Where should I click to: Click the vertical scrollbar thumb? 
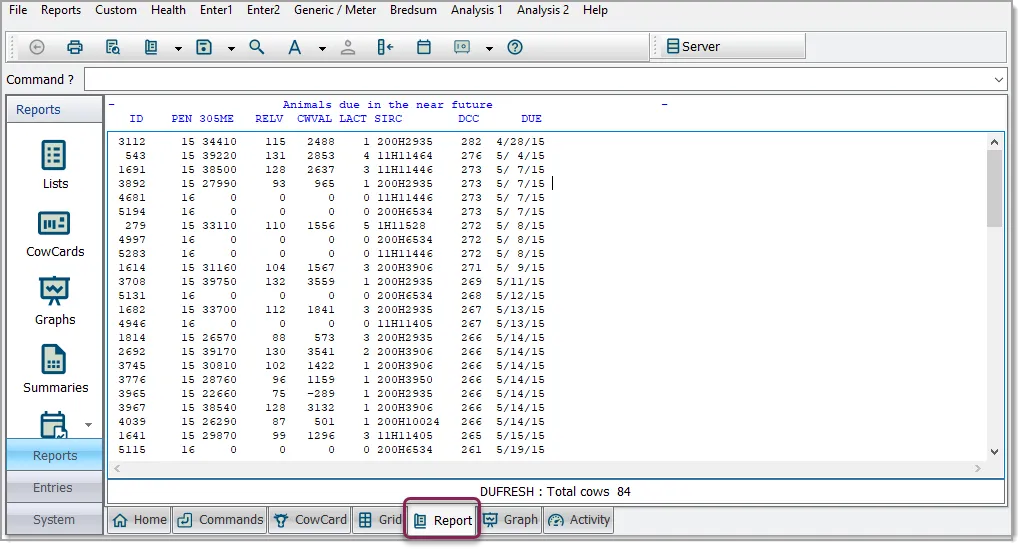pyautogui.click(x=994, y=188)
